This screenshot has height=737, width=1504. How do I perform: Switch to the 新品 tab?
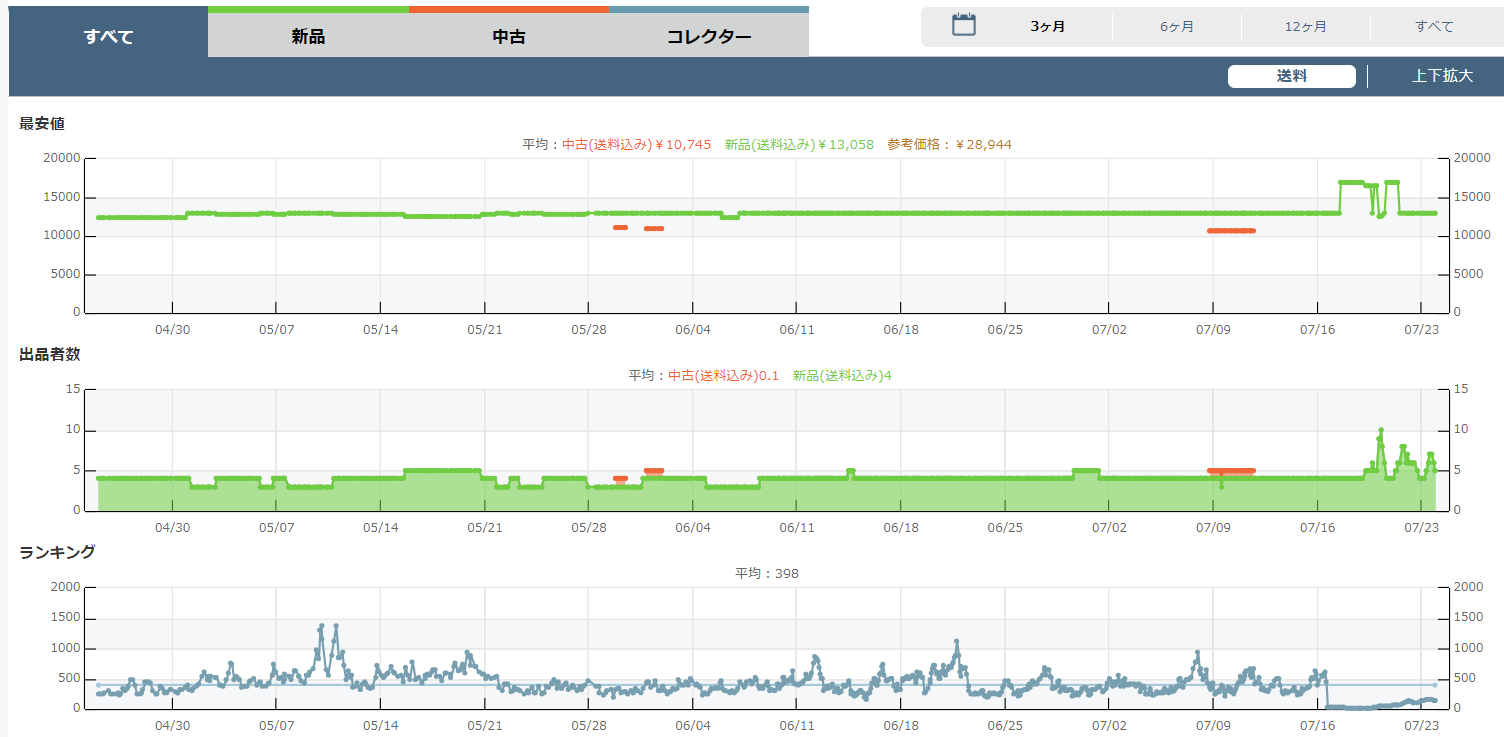point(308,37)
